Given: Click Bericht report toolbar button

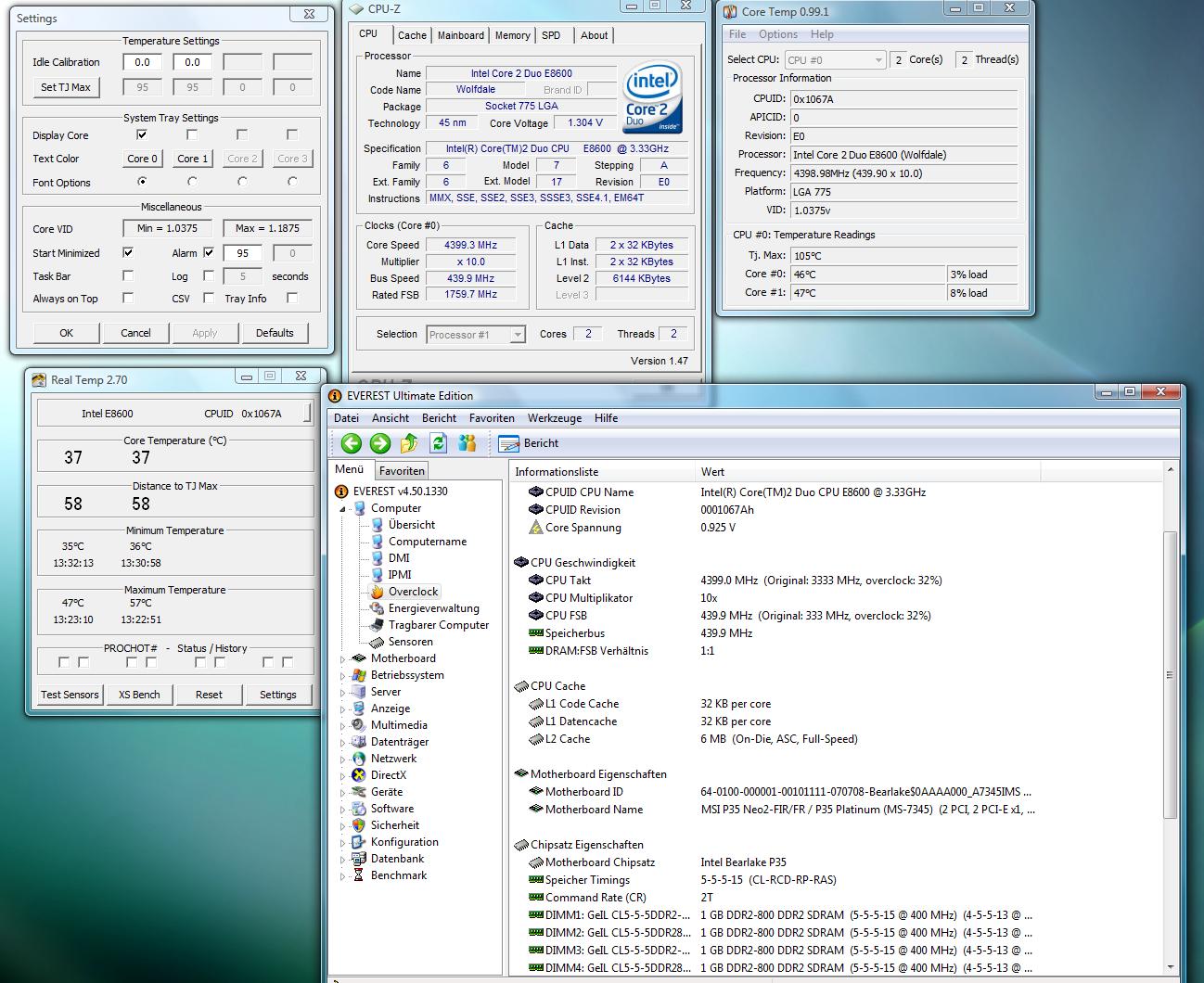Looking at the screenshot, I should point(530,443).
